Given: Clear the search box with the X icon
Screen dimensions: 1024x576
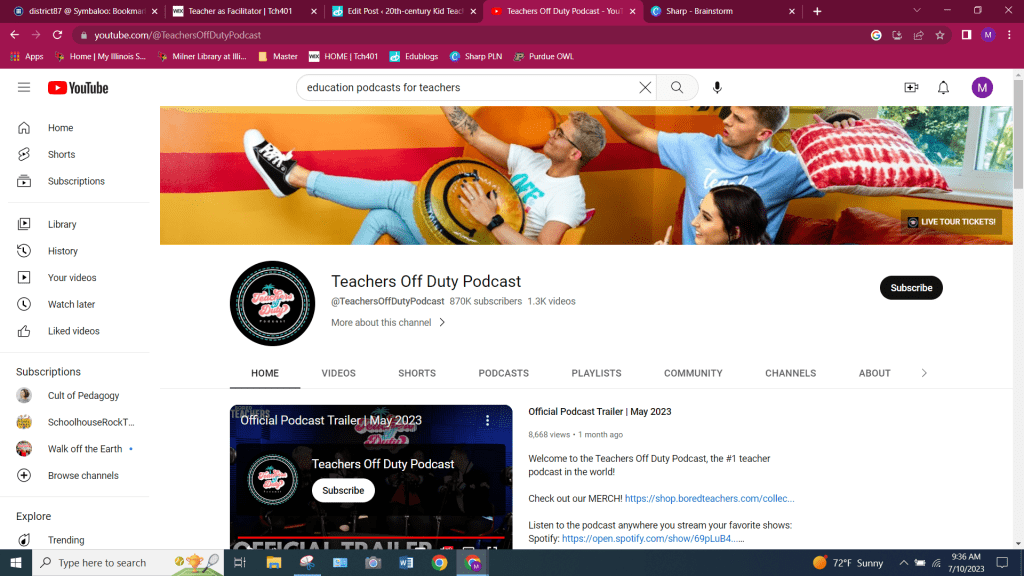Looking at the screenshot, I should [645, 88].
